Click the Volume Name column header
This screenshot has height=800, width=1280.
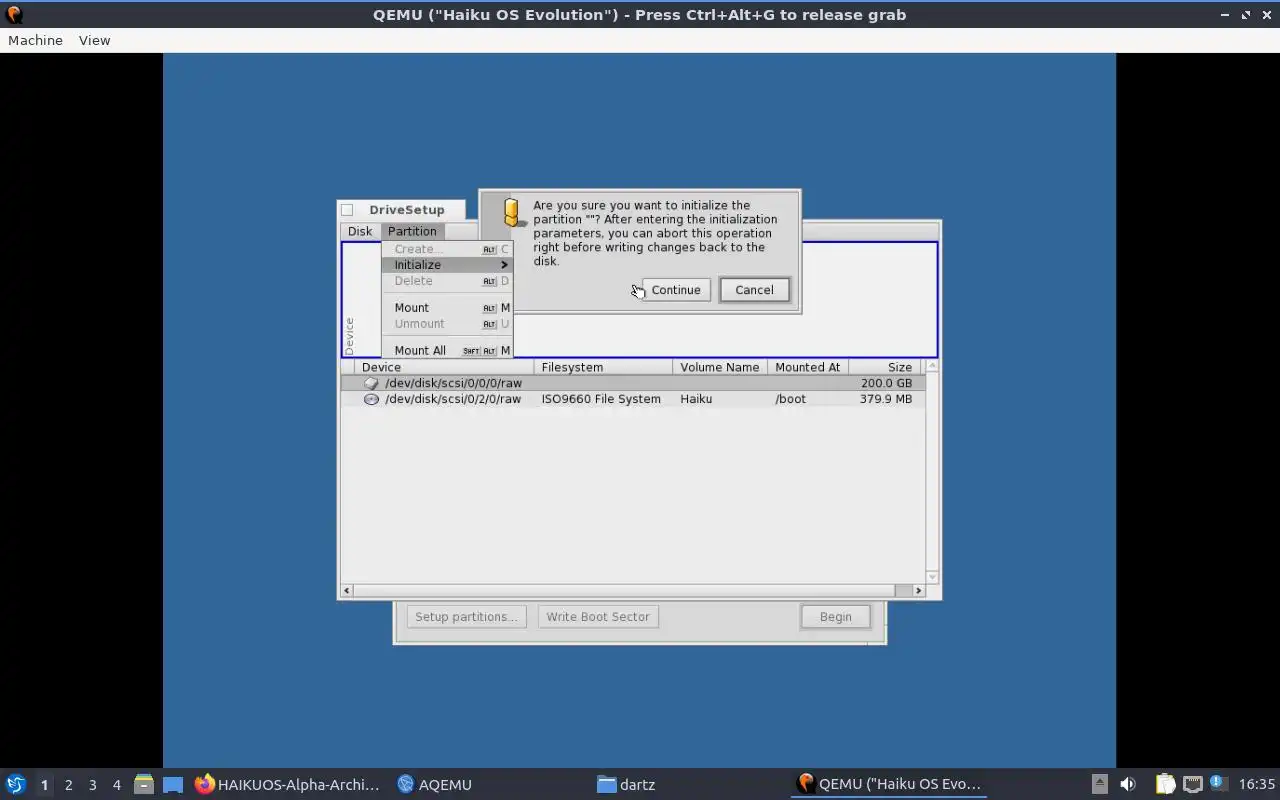(720, 367)
